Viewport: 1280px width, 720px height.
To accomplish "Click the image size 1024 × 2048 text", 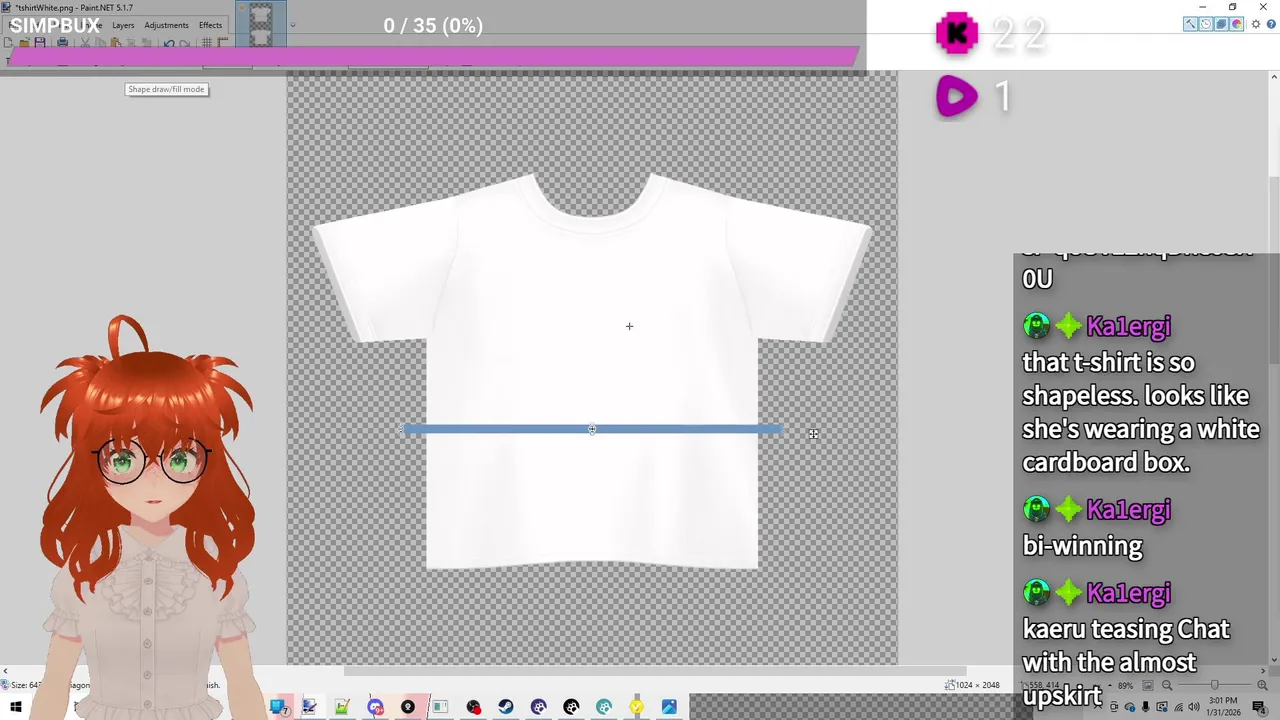I will point(977,685).
